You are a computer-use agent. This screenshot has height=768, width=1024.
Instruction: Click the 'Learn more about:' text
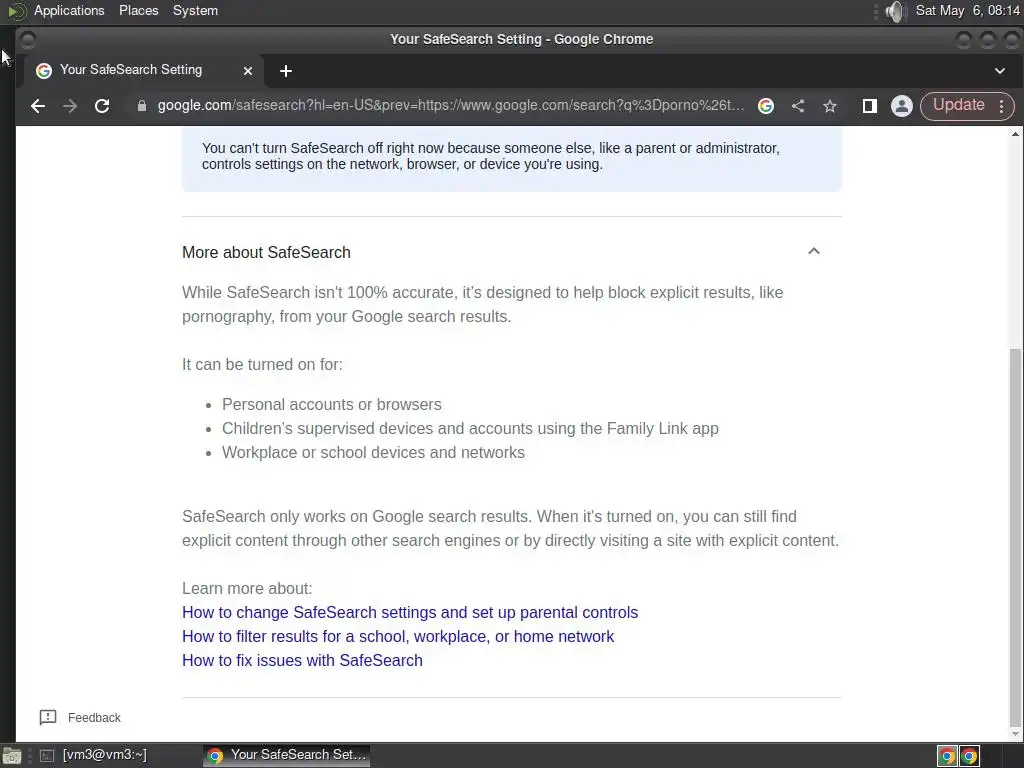coord(247,588)
